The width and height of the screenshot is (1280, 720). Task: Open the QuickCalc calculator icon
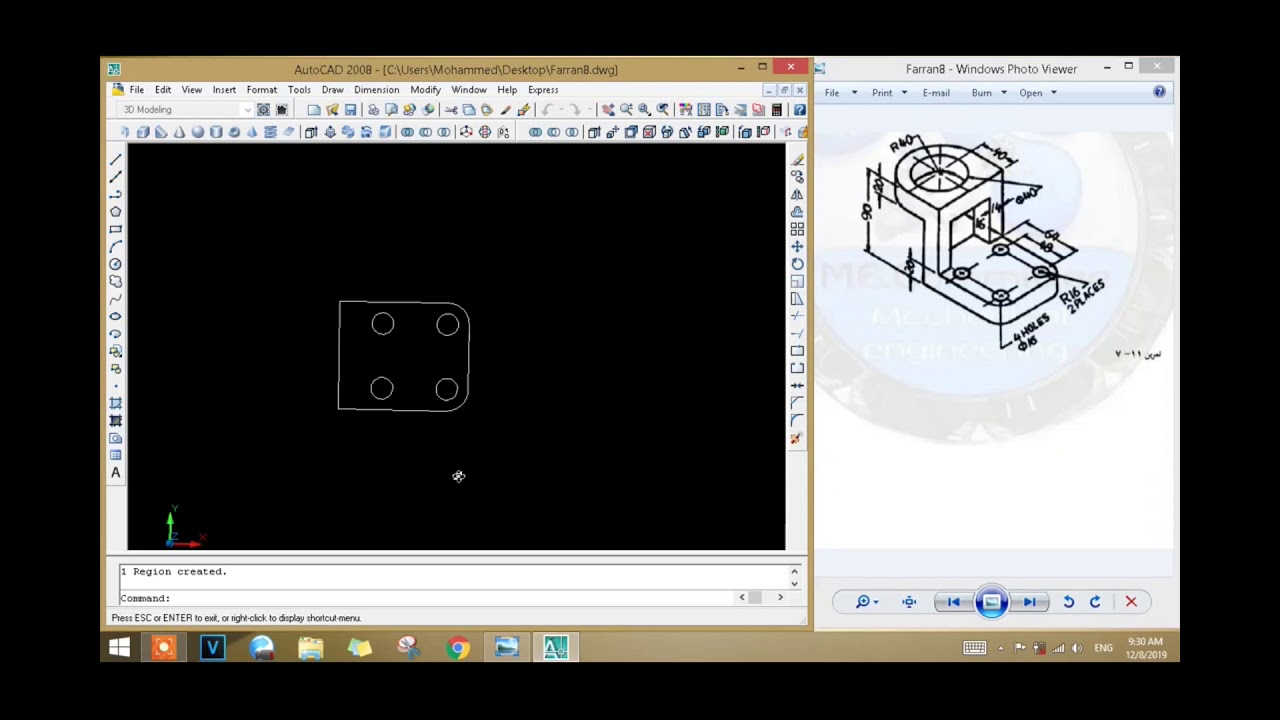click(777, 110)
